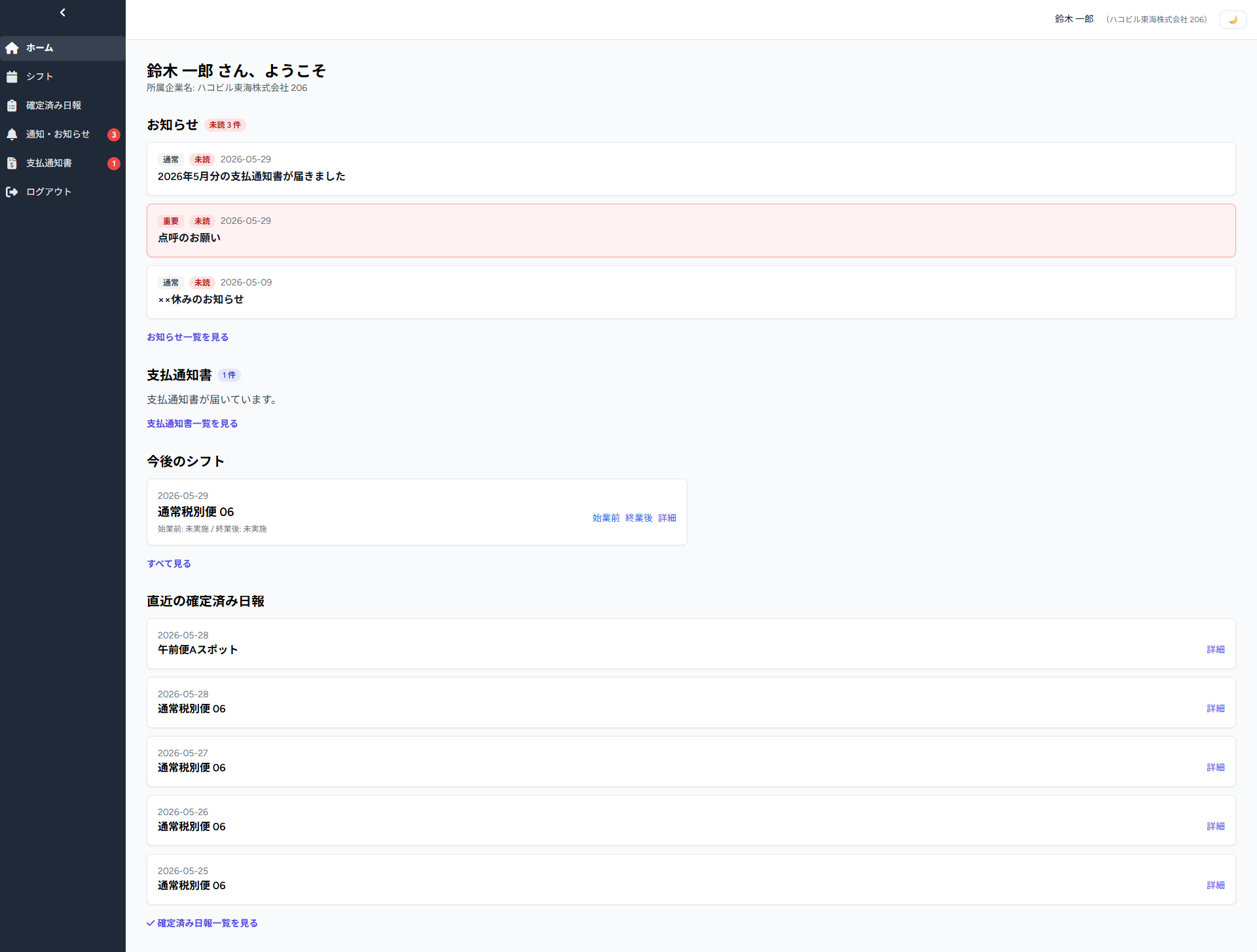Image resolution: width=1257 pixels, height=952 pixels.
Task: Click the 重要 tag on 点呼のお願い
Action: (171, 221)
